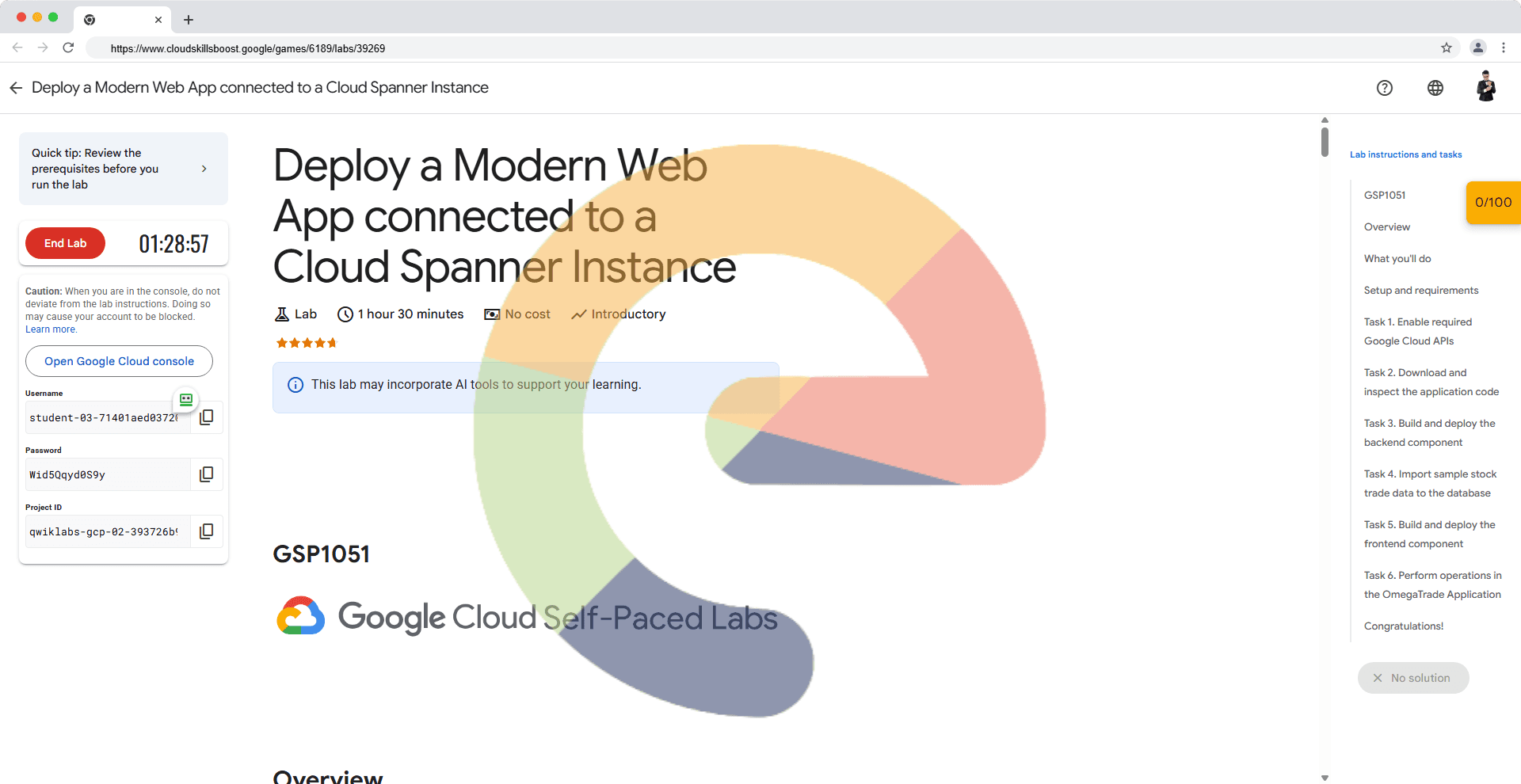Click the browser forward arrow
The width and height of the screenshot is (1521, 784).
tap(43, 48)
